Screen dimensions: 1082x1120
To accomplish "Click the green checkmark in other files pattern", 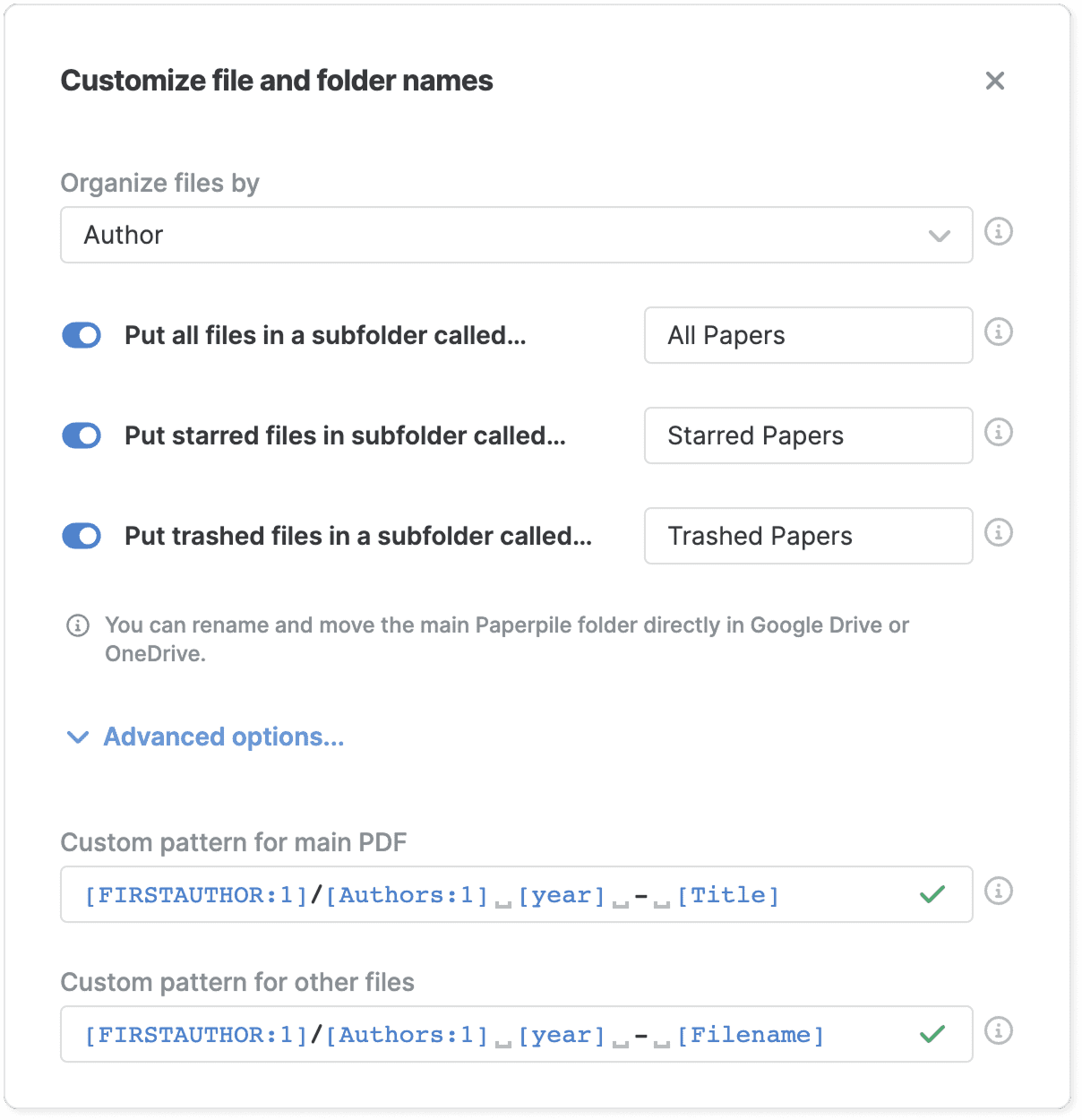I will pos(932,1034).
